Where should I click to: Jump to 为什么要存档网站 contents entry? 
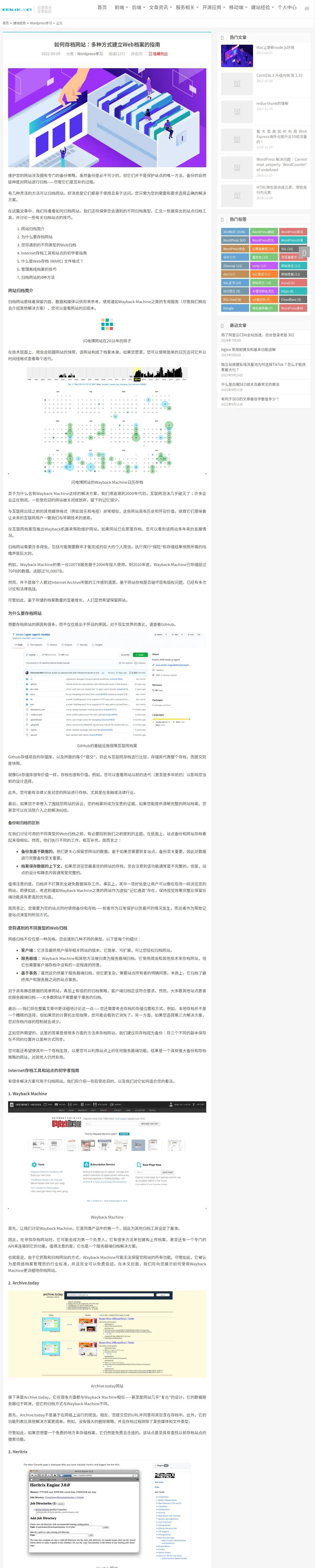(x=37, y=237)
